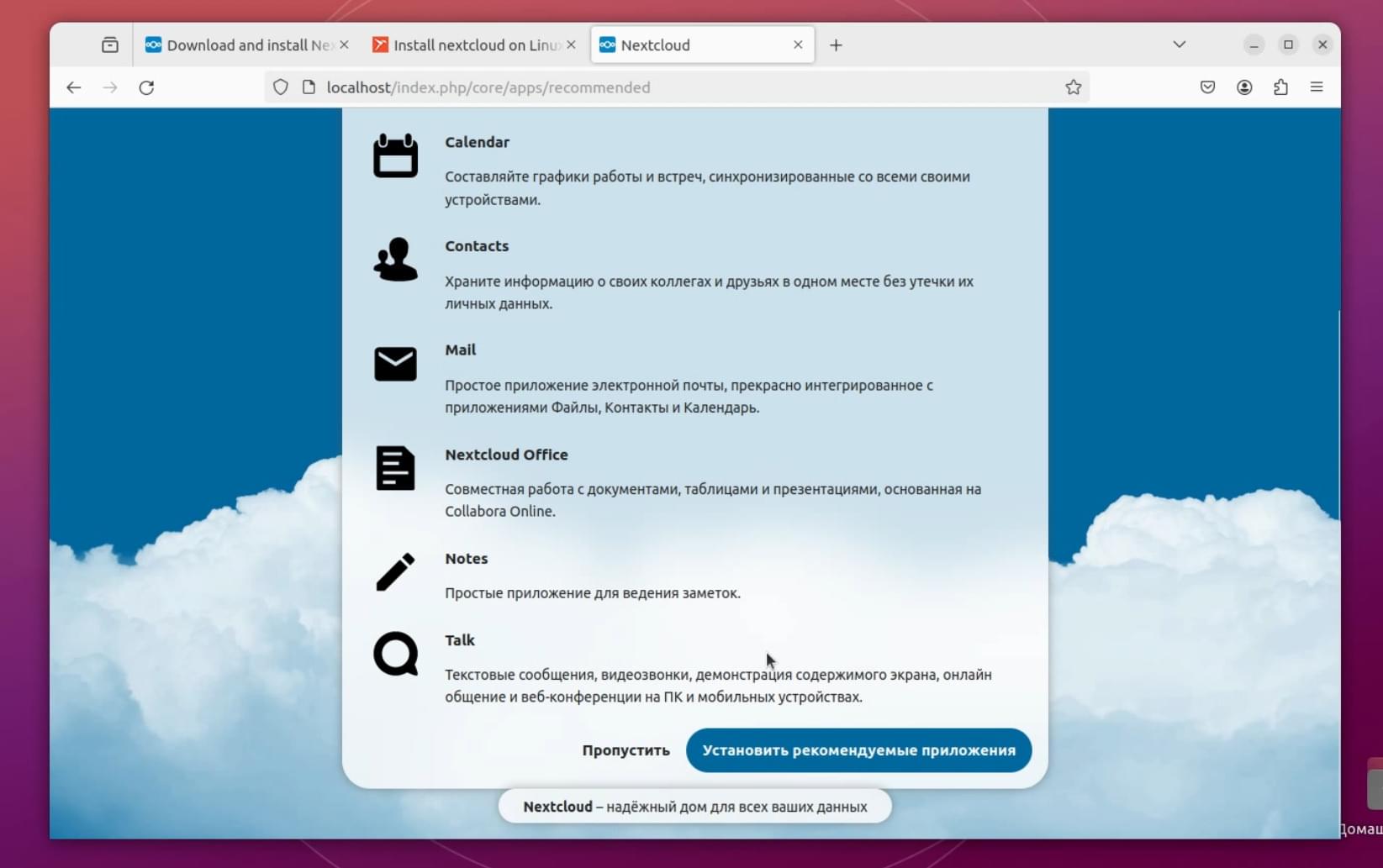Bookmark this page with the star icon
This screenshot has width=1383, height=868.
(x=1074, y=87)
